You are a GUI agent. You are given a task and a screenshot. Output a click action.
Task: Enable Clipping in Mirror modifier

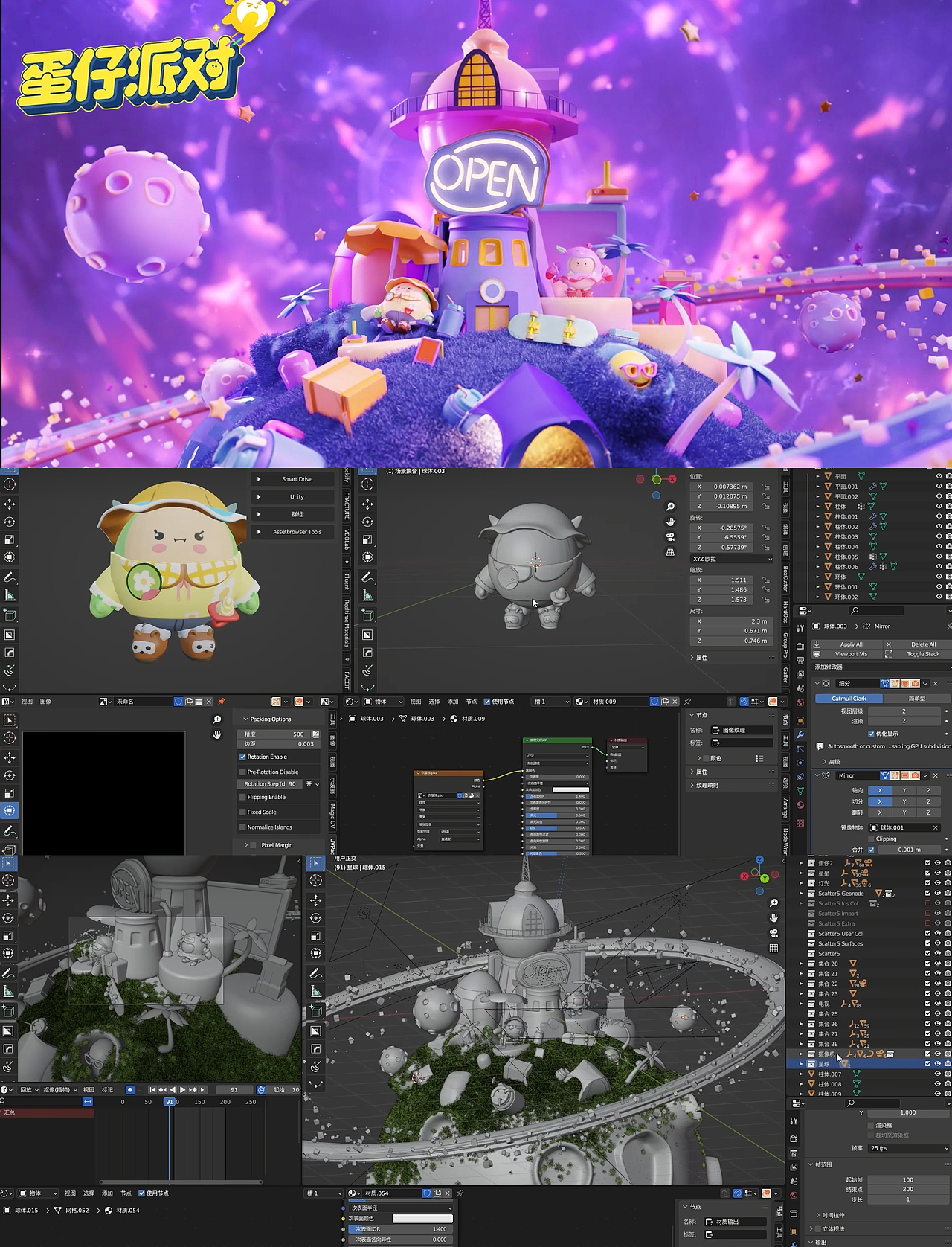[x=872, y=839]
